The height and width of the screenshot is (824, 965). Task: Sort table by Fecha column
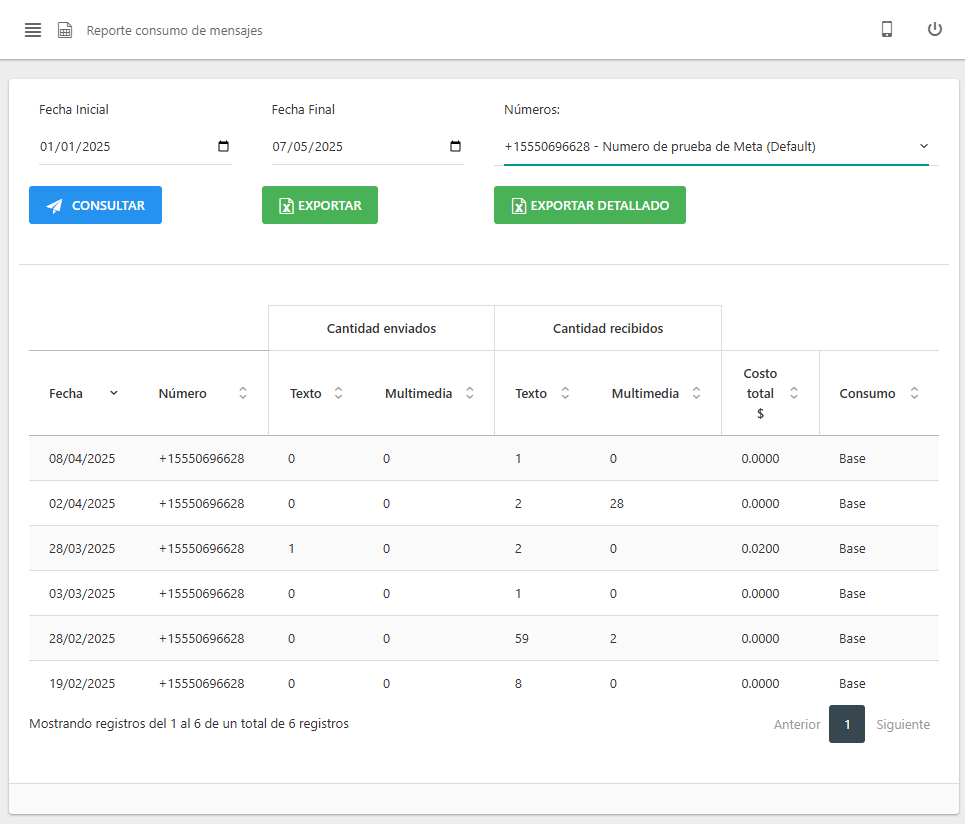click(83, 393)
